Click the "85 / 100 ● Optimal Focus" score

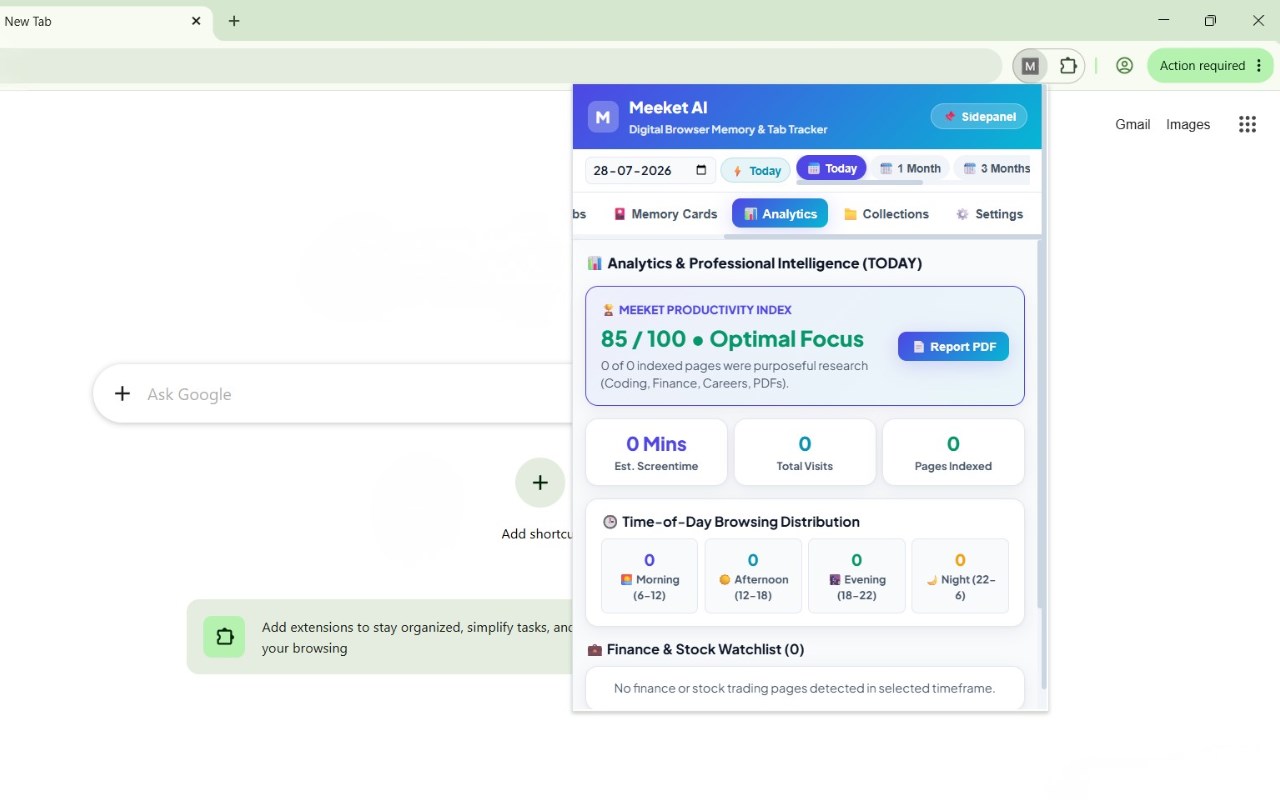pyautogui.click(x=732, y=339)
